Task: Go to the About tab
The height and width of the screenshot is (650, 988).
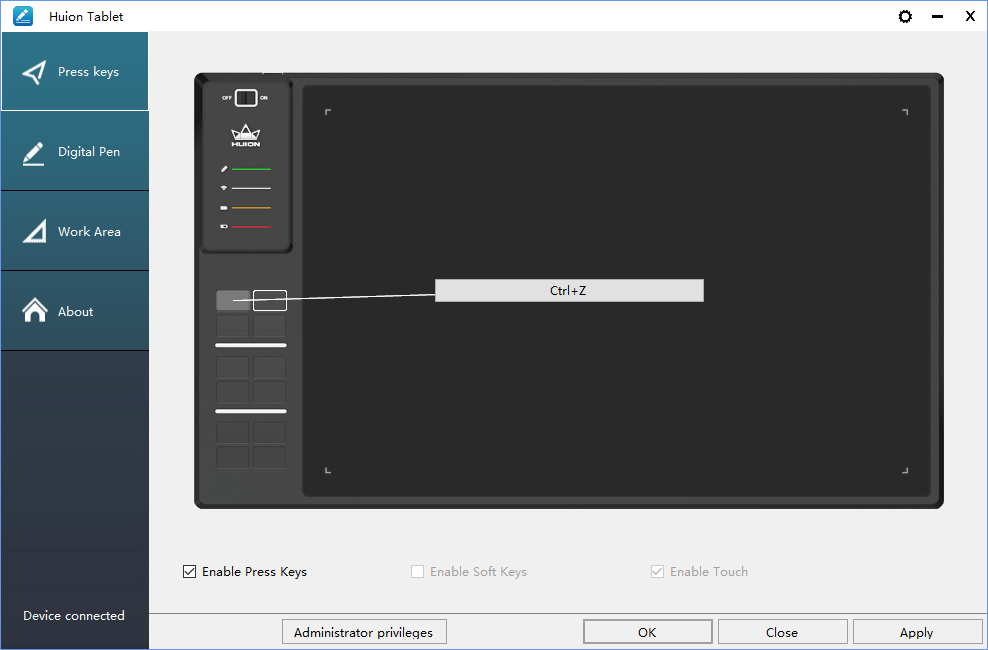Action: (x=74, y=311)
